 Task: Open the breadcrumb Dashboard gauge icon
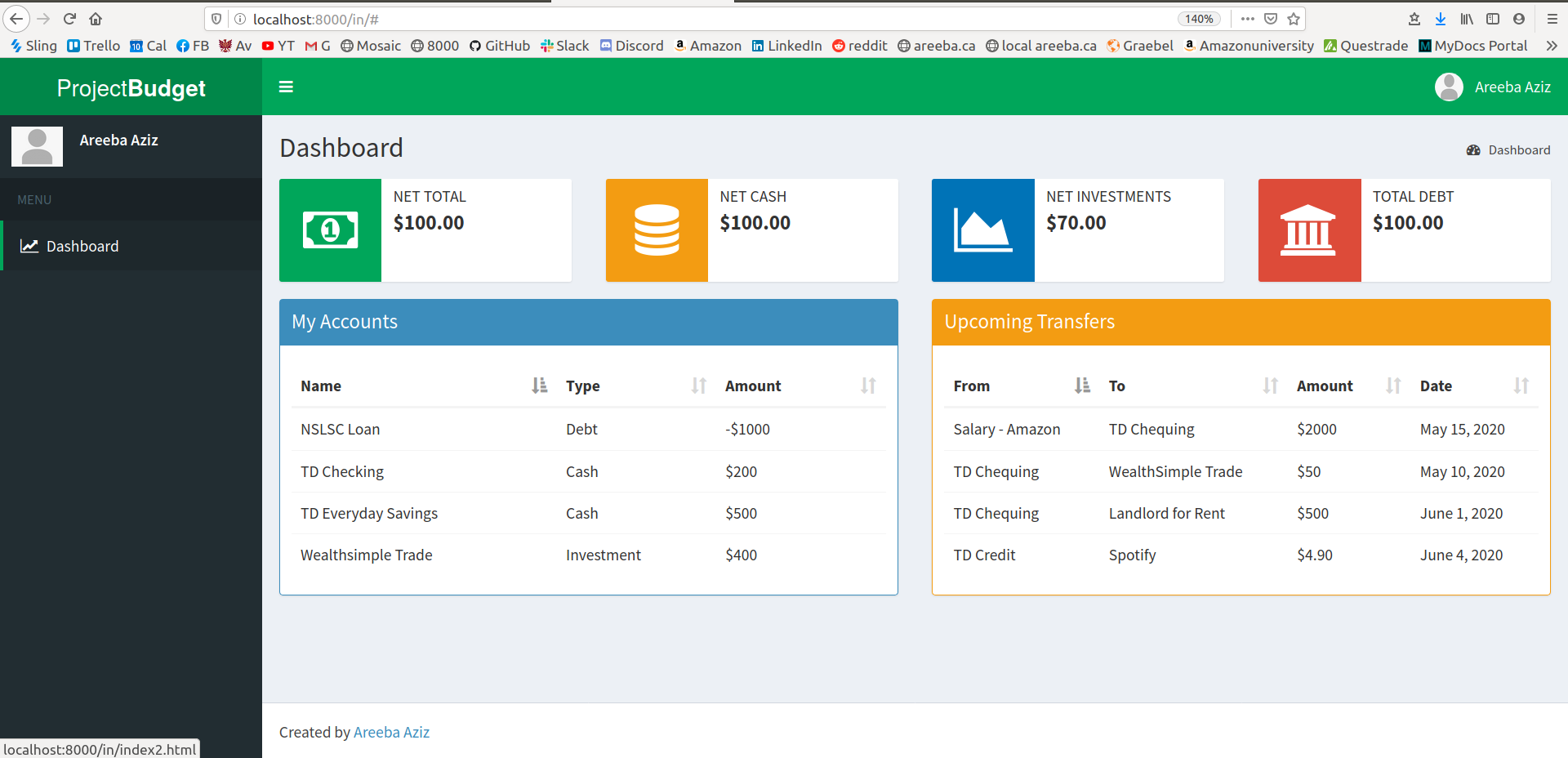(1473, 150)
